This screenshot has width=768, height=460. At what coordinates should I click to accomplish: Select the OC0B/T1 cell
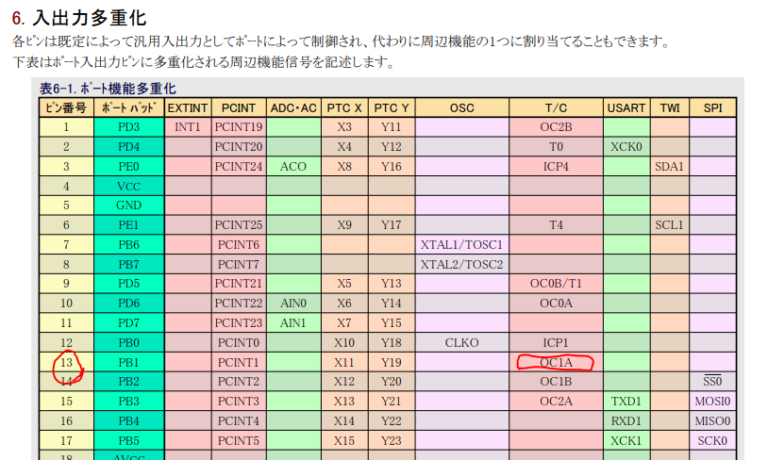tap(556, 283)
